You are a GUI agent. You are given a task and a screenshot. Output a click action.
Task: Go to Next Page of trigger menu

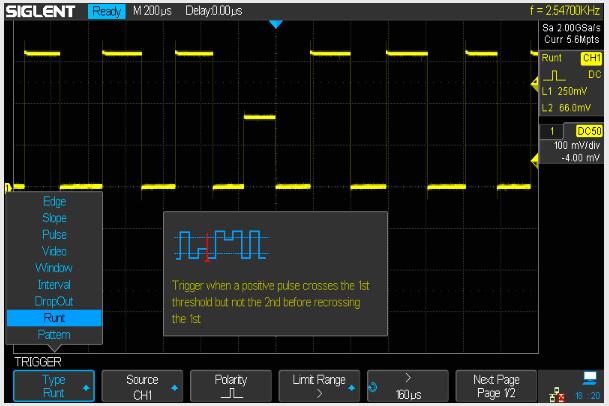[496, 387]
